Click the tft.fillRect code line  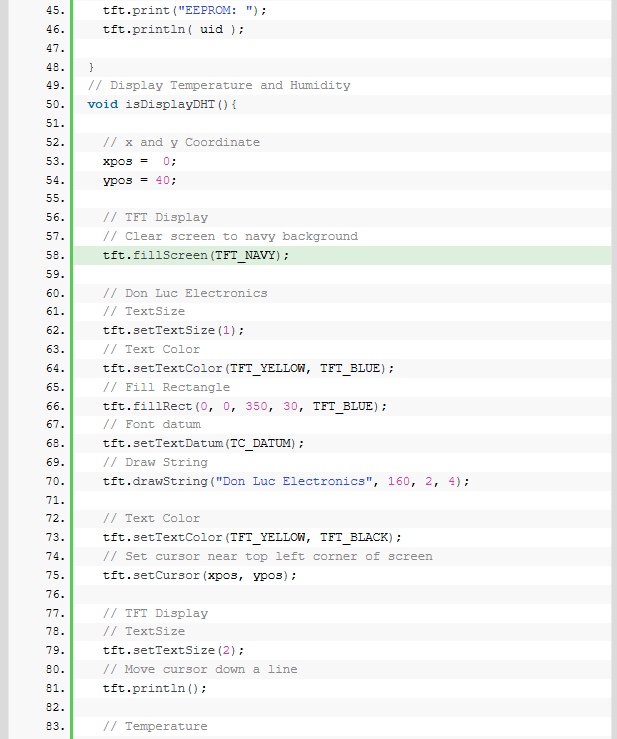(244, 406)
